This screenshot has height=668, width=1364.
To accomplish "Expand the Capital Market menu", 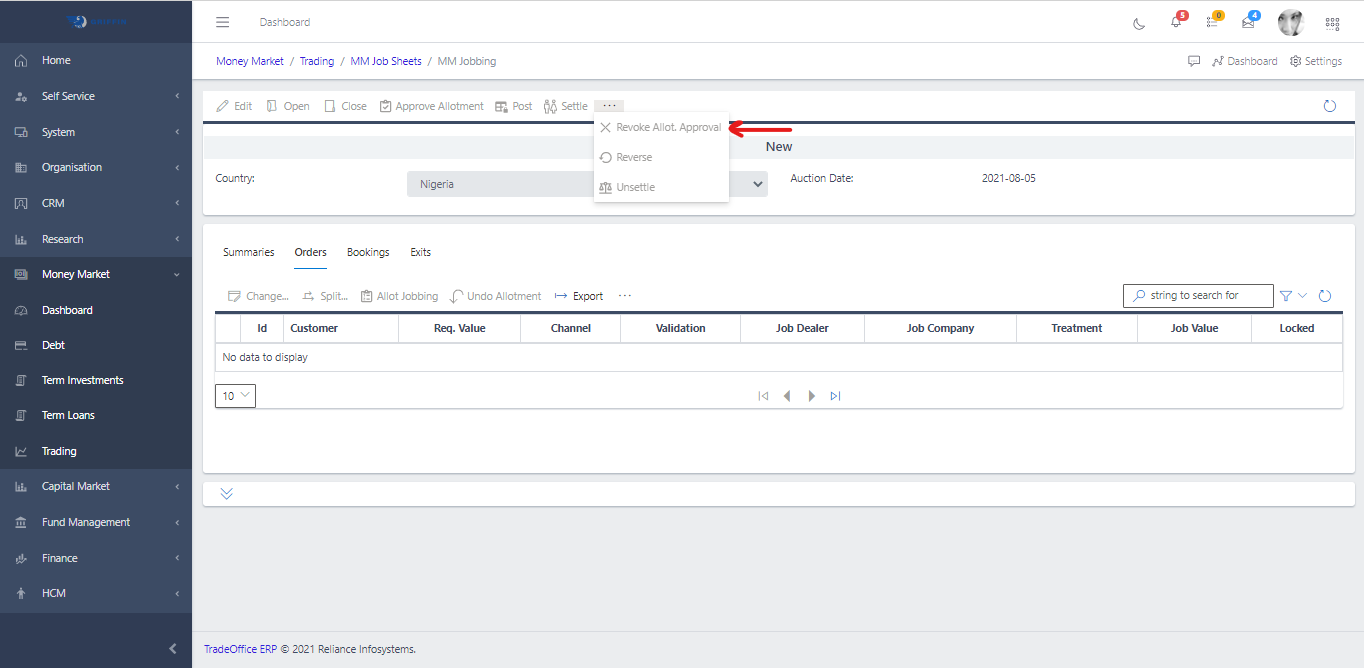I will coord(96,487).
